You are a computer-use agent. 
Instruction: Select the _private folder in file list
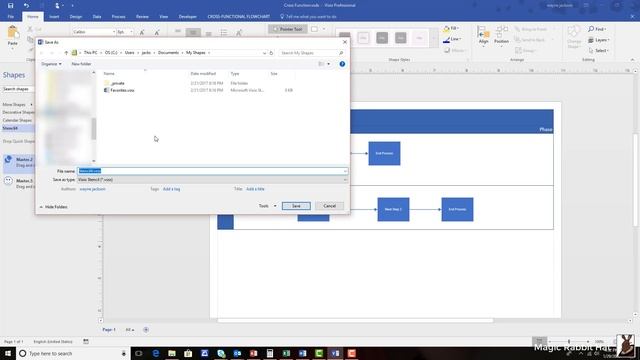pyautogui.click(x=118, y=83)
